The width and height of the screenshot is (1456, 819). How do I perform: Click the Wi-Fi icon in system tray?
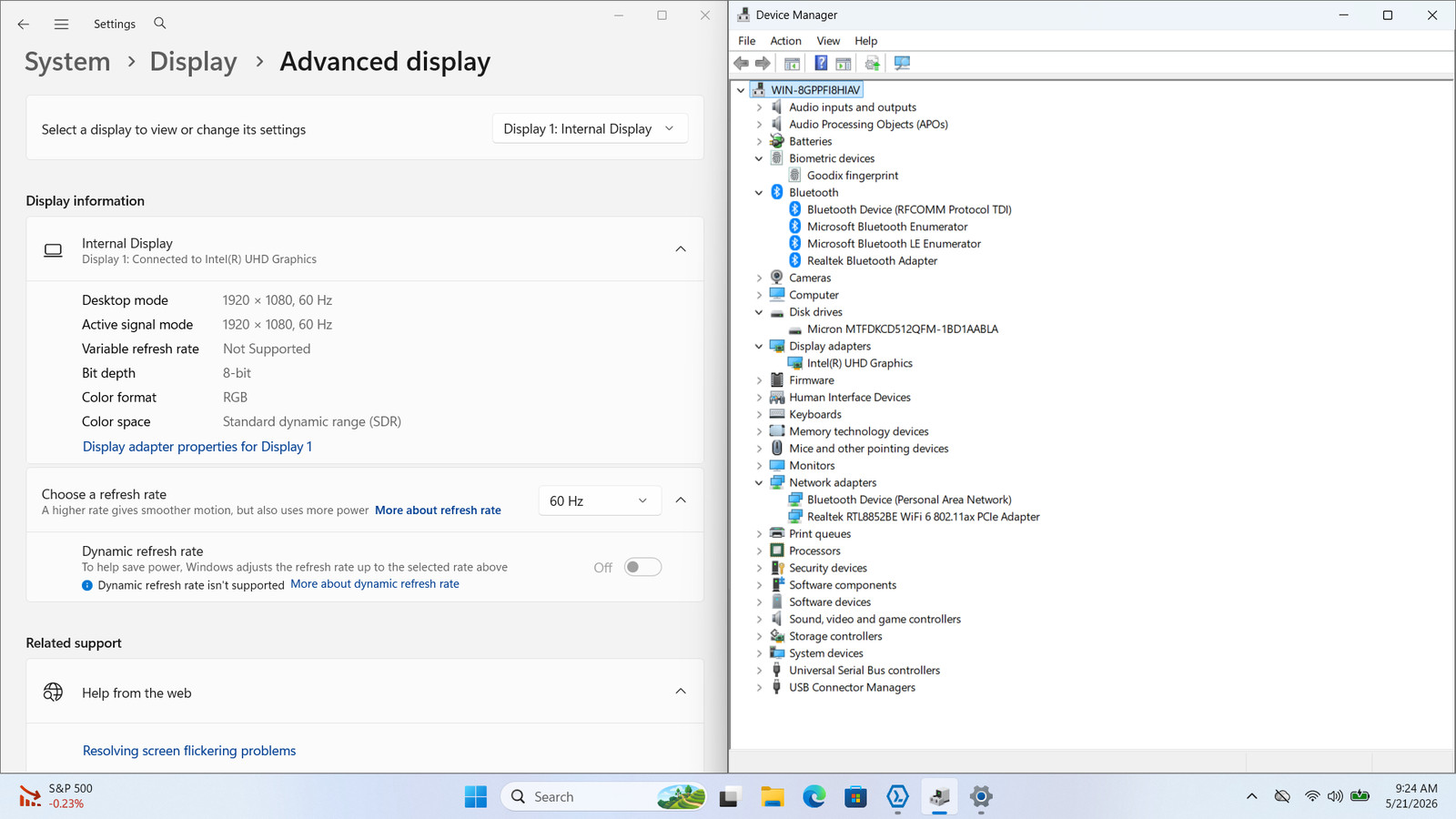coord(1312,796)
